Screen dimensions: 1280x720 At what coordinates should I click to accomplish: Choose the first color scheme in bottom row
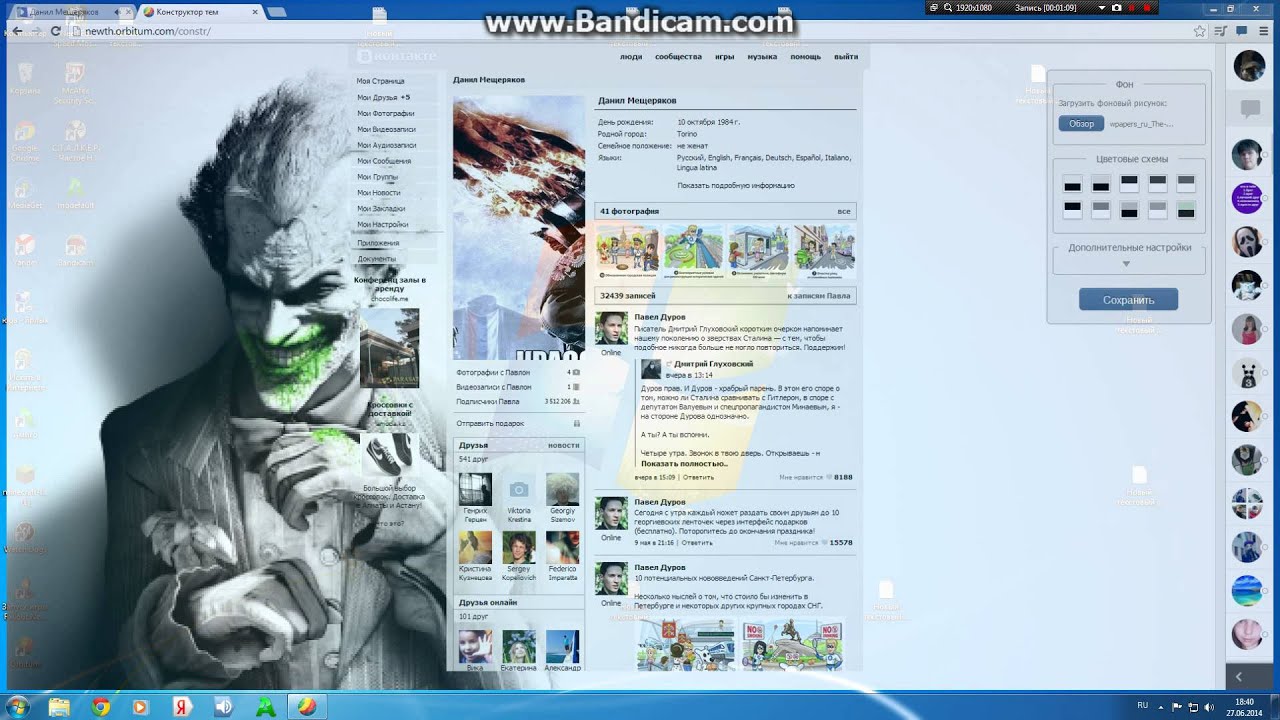click(1072, 210)
